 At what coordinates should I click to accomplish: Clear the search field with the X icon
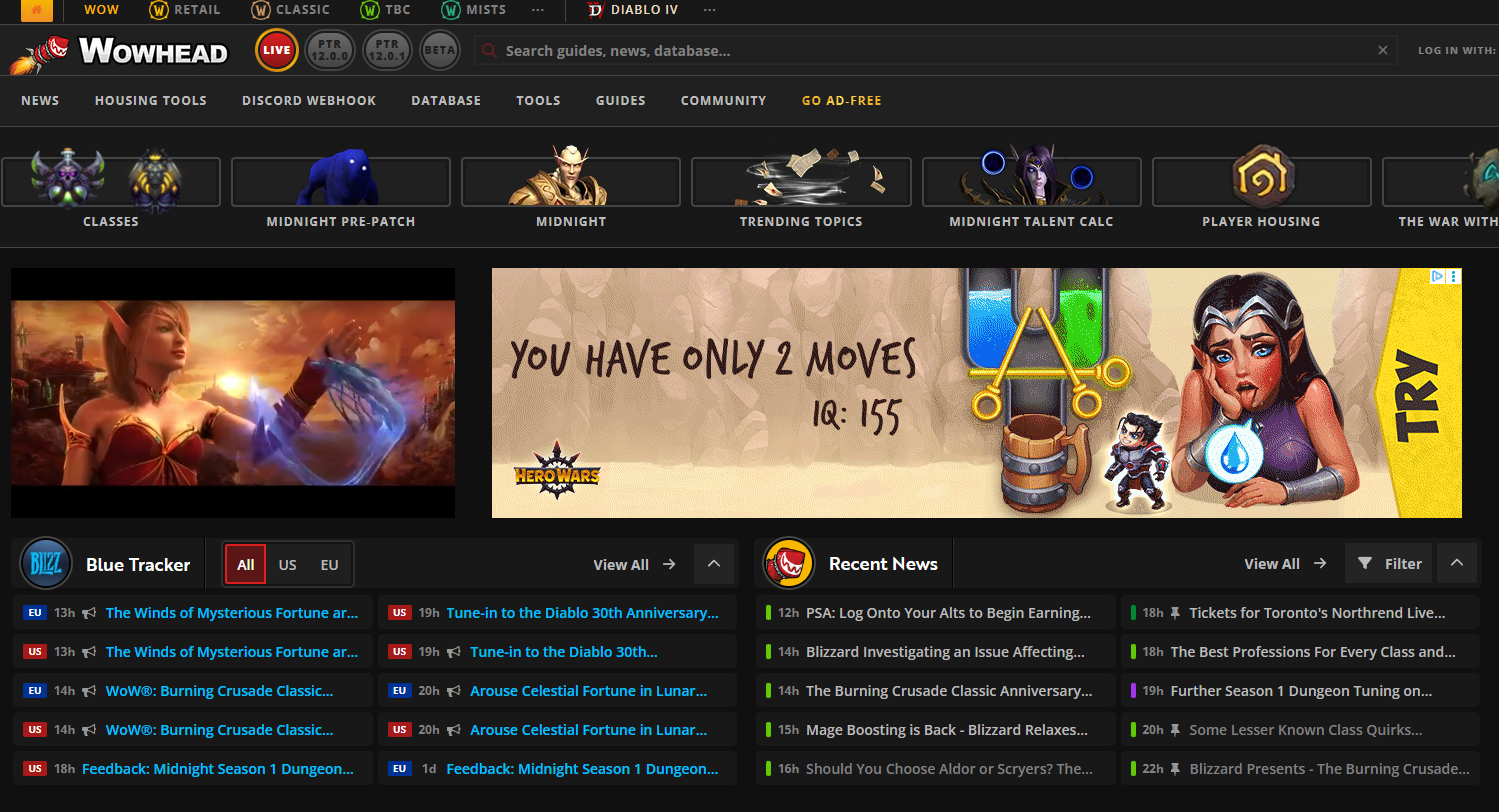click(x=1383, y=50)
